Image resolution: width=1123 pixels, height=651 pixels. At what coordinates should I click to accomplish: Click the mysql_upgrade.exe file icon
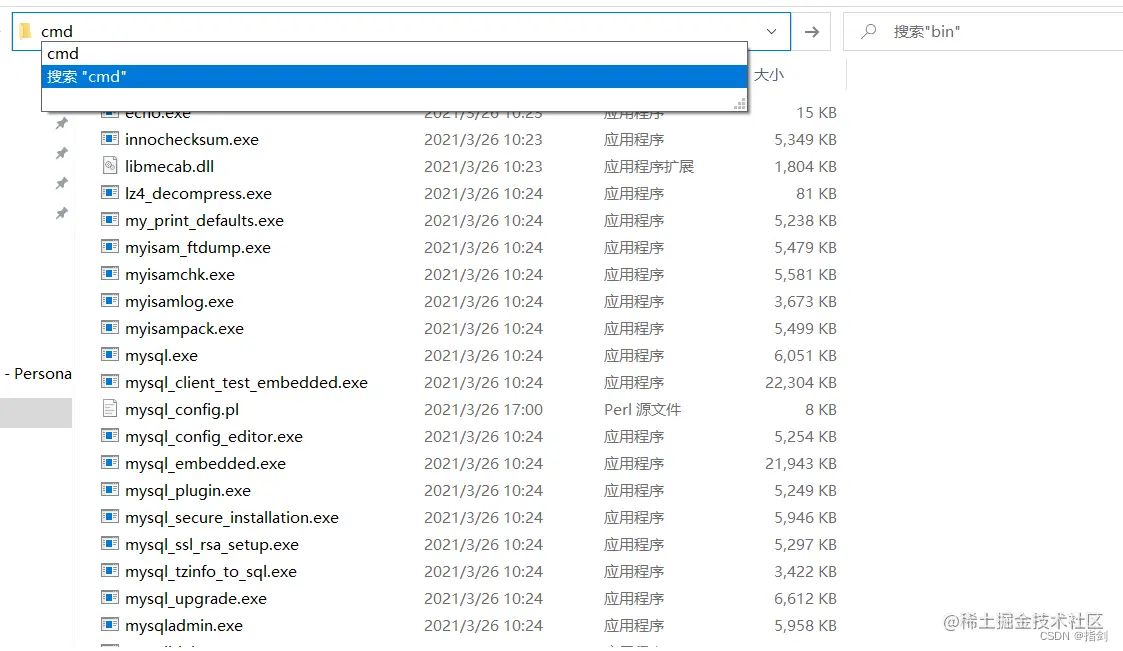pyautogui.click(x=110, y=597)
